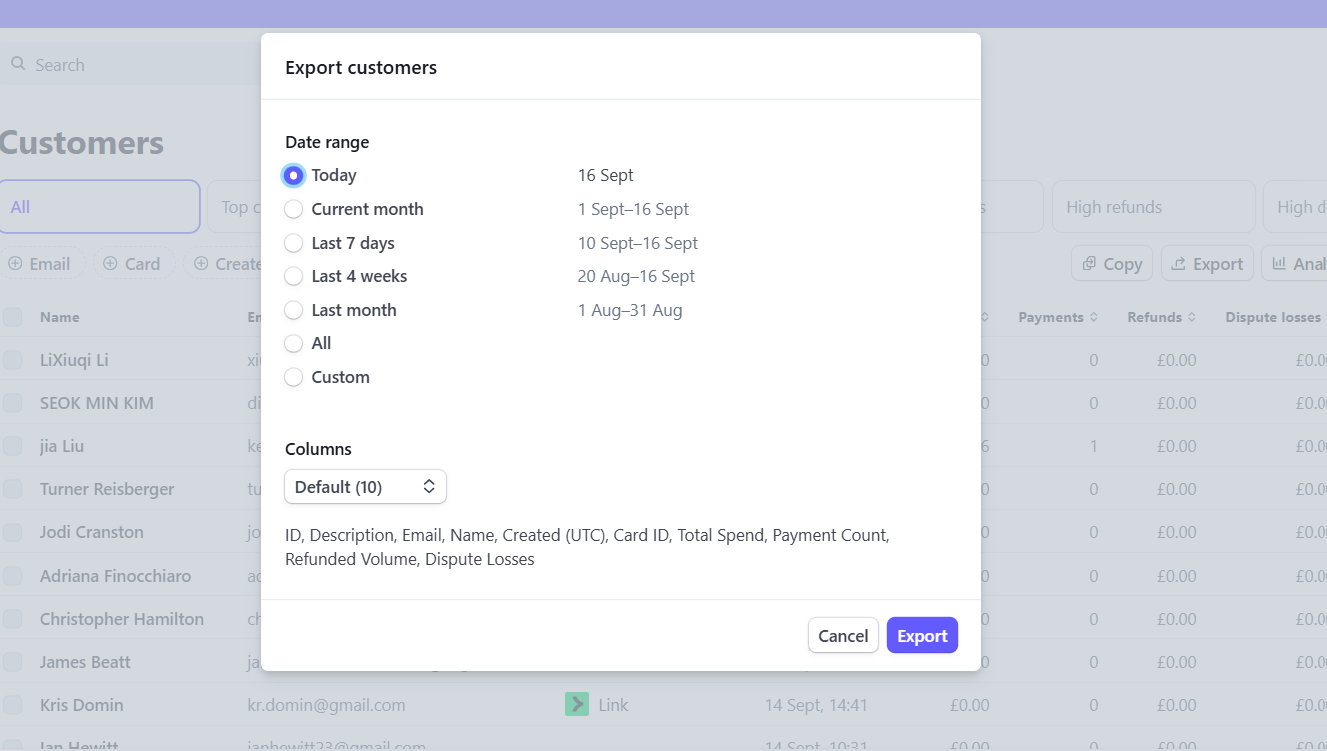Click the Export icon in toolbar
The width and height of the screenshot is (1327, 751).
tap(1179, 264)
